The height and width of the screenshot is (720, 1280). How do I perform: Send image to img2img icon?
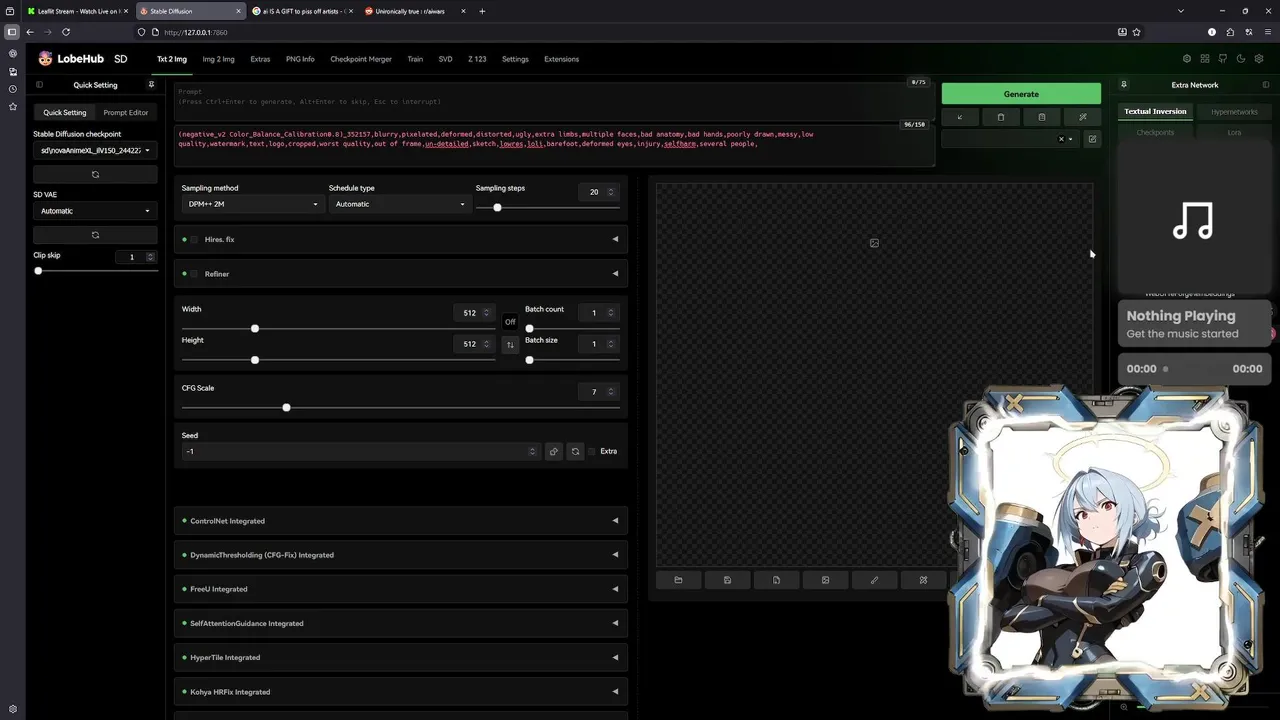tap(825, 580)
